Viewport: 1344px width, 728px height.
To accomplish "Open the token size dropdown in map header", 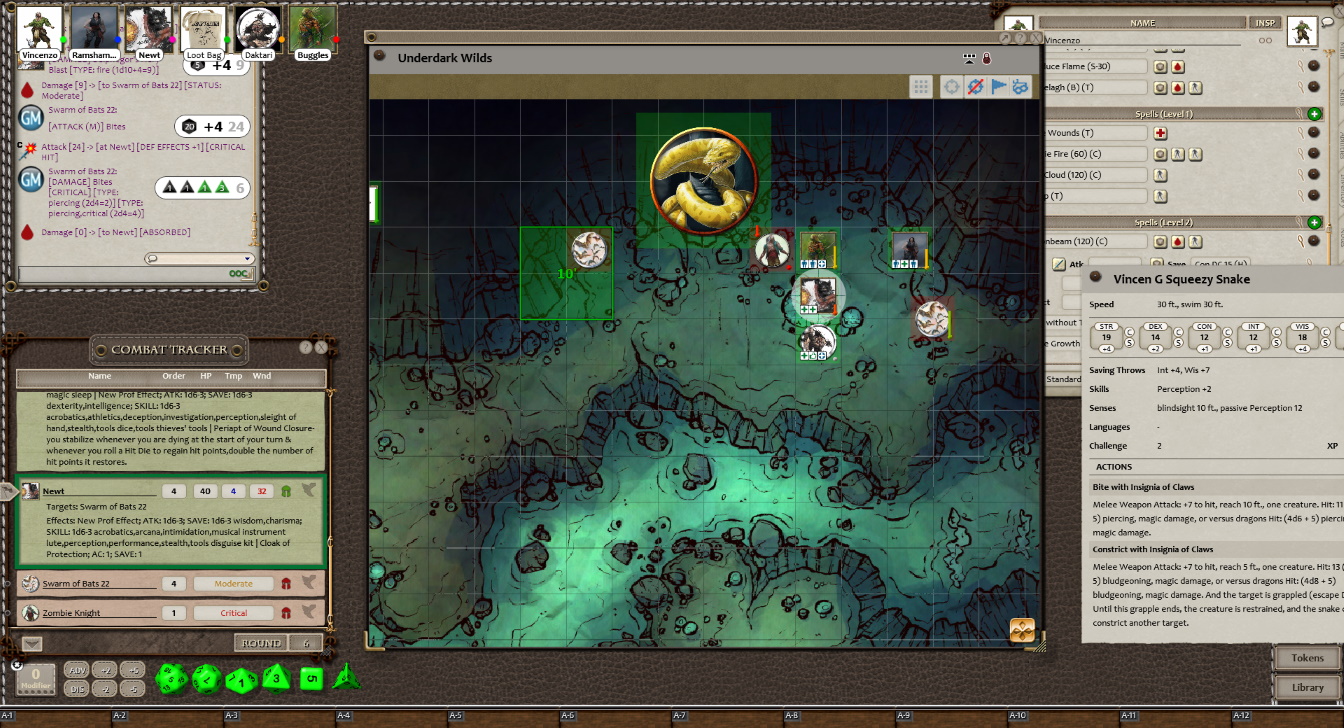I will coord(968,58).
